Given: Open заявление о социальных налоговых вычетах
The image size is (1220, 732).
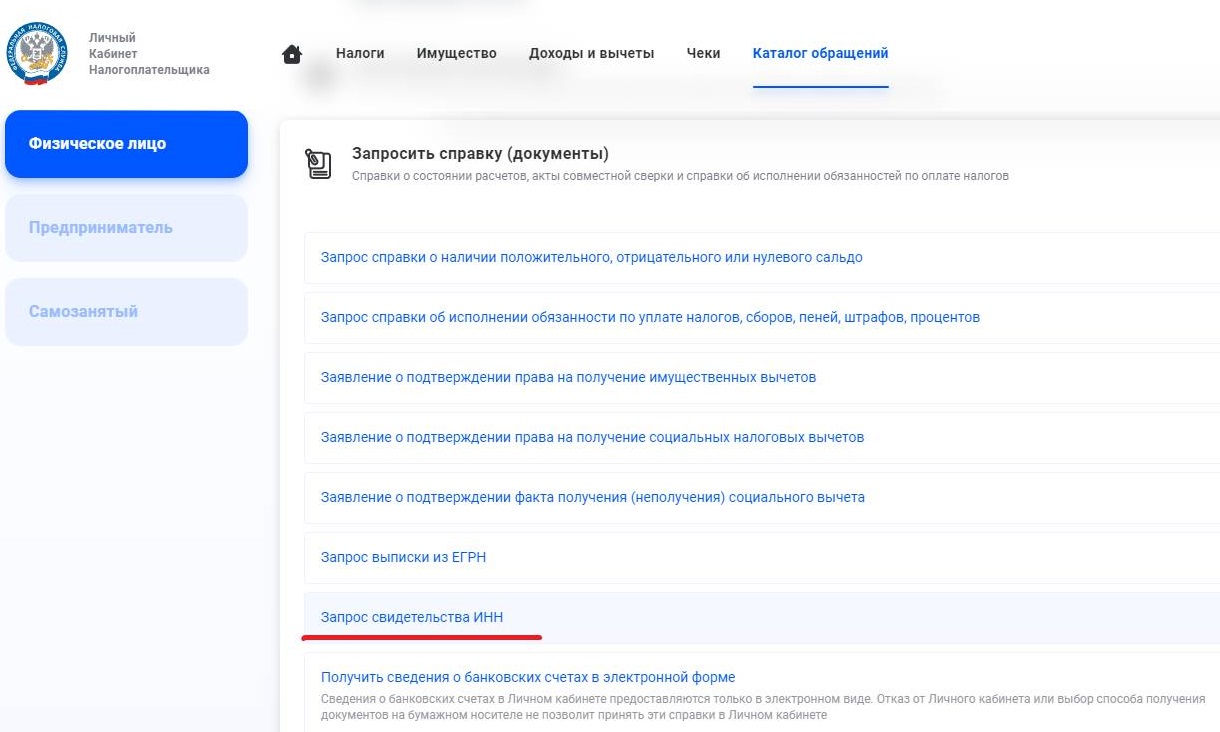Looking at the screenshot, I should click(x=590, y=437).
